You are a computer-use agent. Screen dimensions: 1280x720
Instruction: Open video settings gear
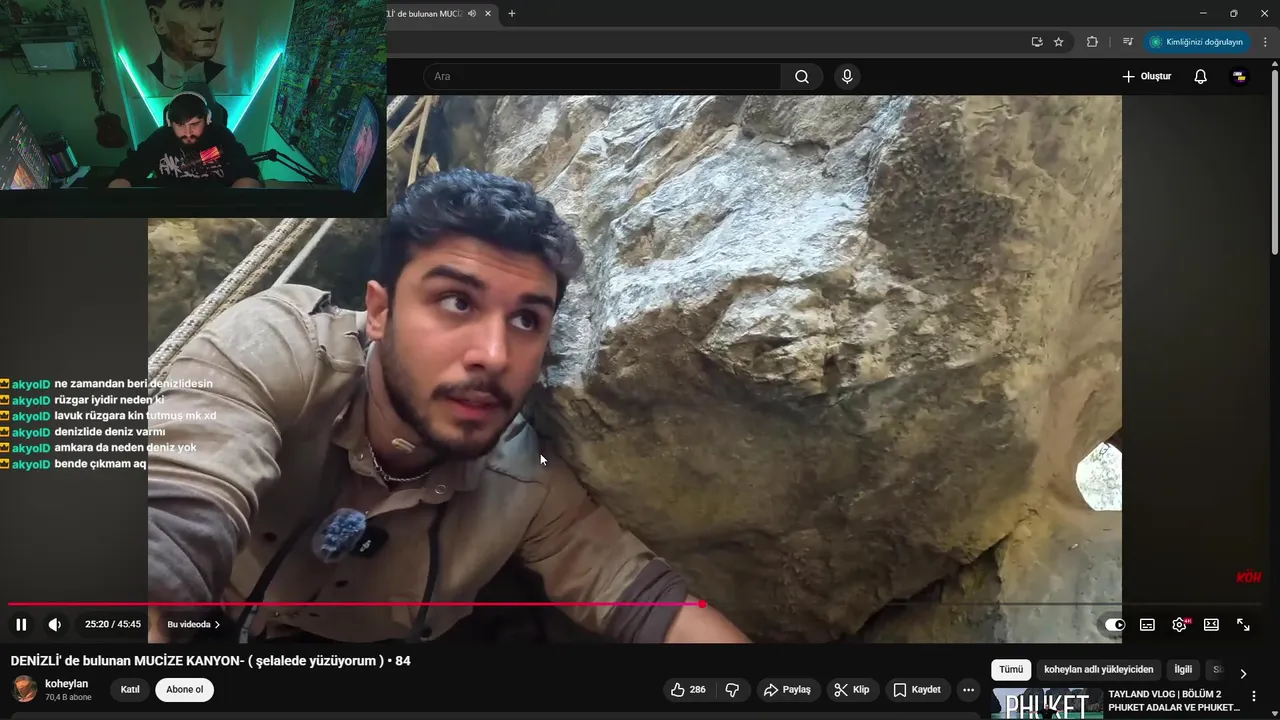1179,624
